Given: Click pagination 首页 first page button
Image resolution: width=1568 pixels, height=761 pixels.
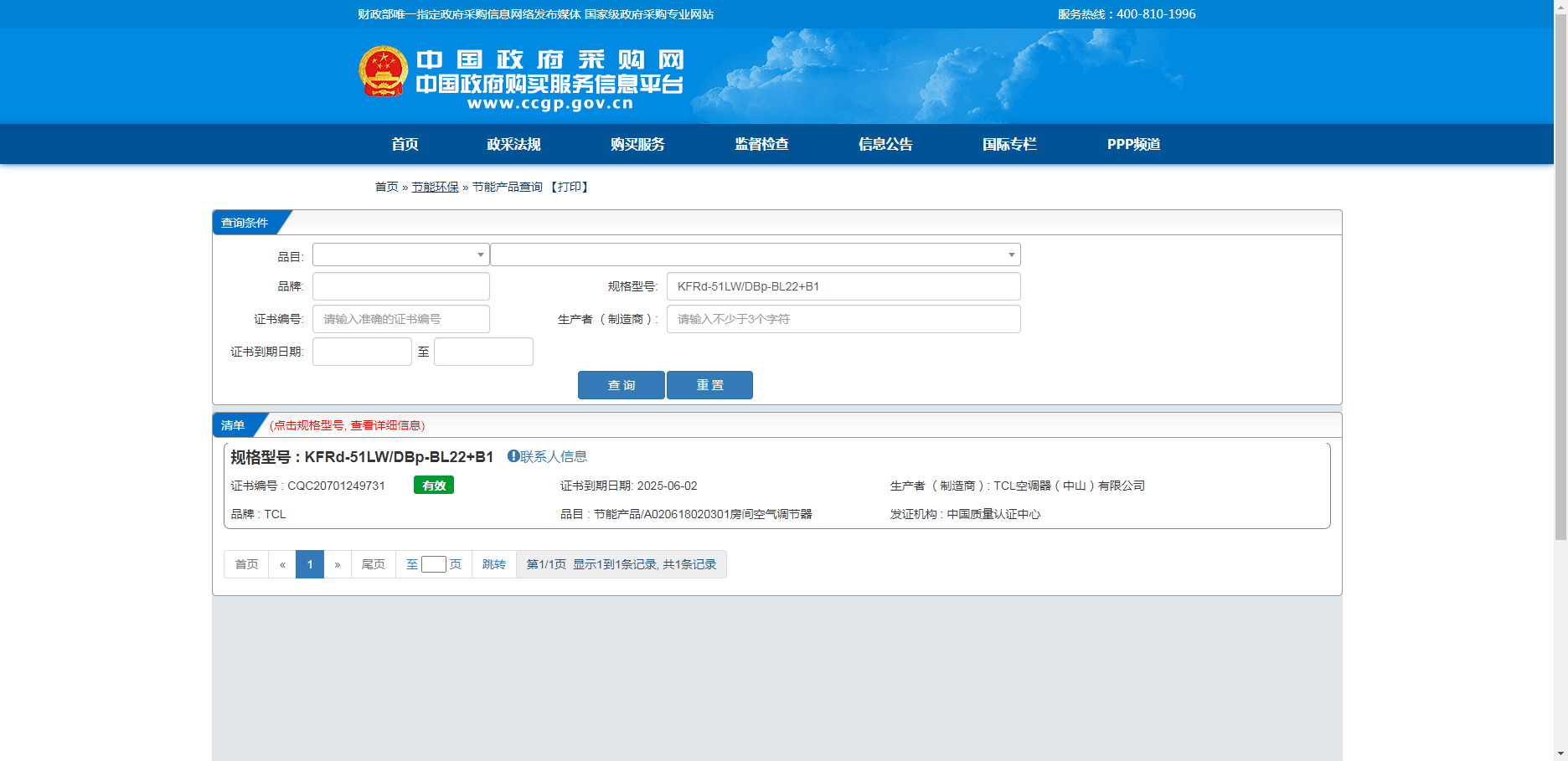Looking at the screenshot, I should [x=246, y=564].
